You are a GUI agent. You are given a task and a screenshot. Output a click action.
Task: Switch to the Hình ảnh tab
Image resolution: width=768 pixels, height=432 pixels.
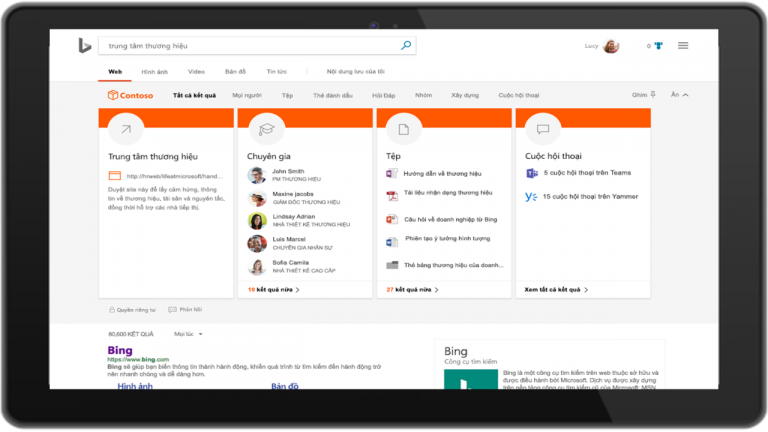click(154, 72)
